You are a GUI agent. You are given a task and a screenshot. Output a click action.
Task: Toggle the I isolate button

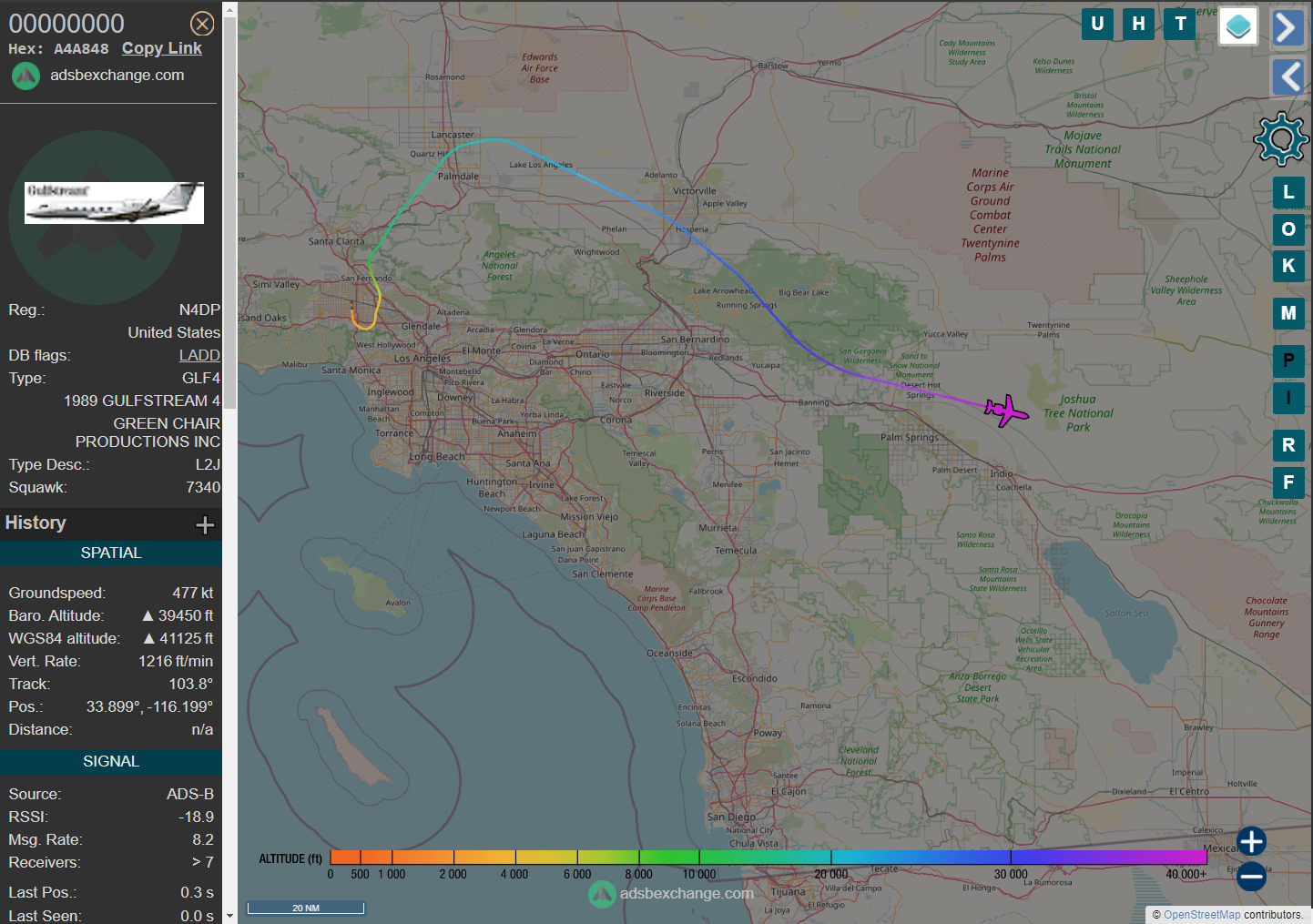pyautogui.click(x=1288, y=398)
